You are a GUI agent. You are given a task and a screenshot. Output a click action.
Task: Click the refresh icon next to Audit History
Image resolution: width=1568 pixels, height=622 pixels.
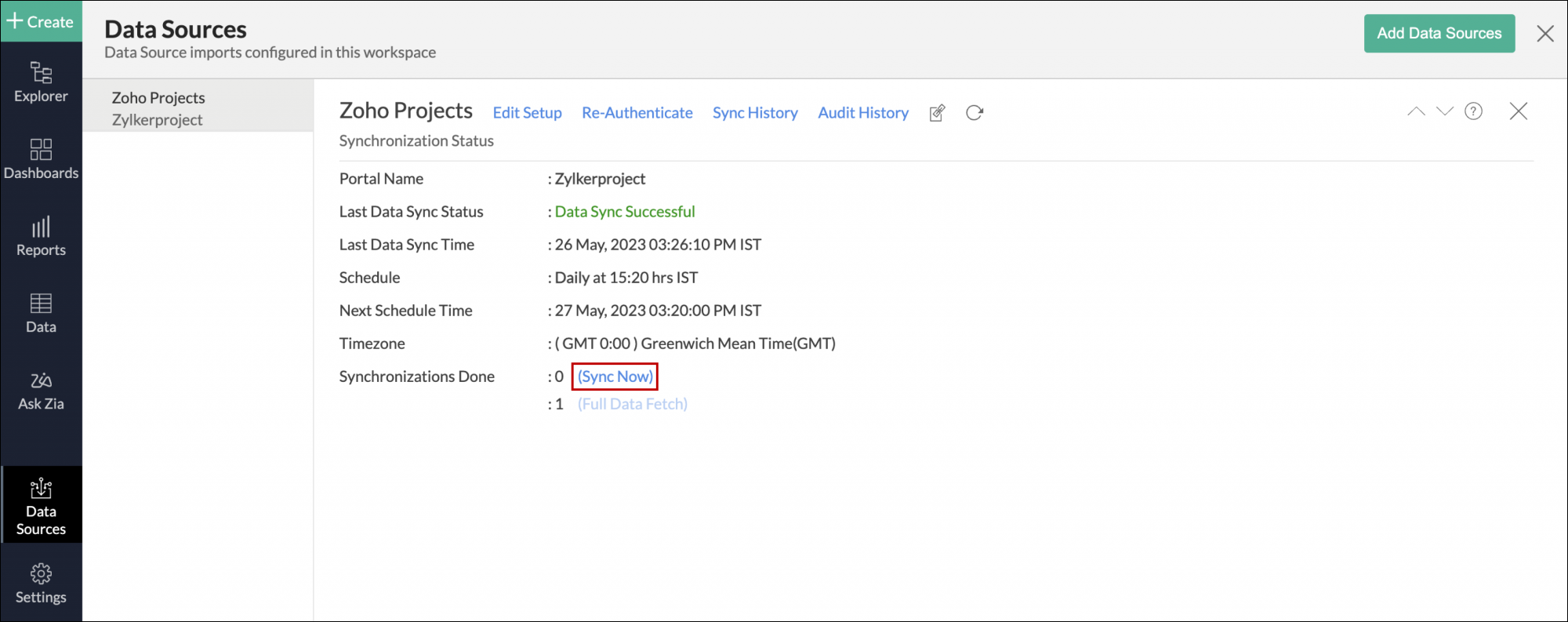[x=975, y=113]
